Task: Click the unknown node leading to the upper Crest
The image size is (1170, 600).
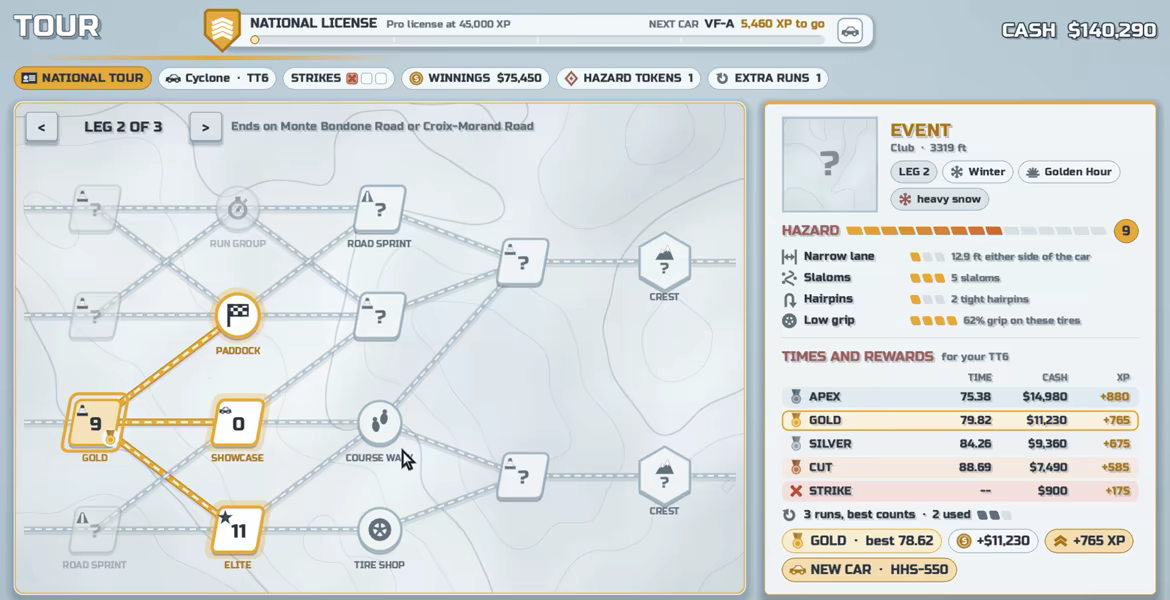Action: click(x=522, y=262)
